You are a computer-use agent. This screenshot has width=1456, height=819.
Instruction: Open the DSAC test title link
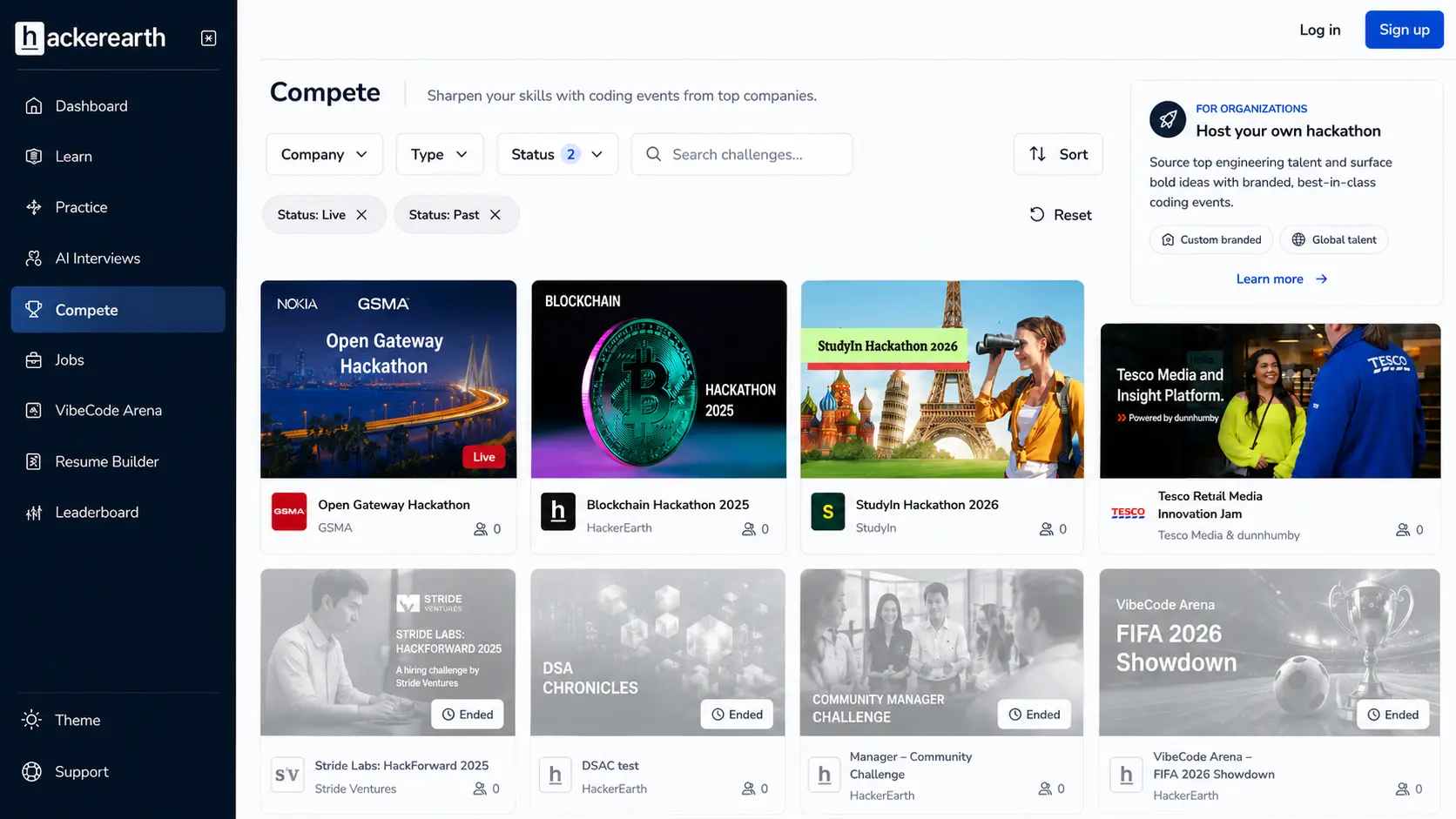point(610,766)
